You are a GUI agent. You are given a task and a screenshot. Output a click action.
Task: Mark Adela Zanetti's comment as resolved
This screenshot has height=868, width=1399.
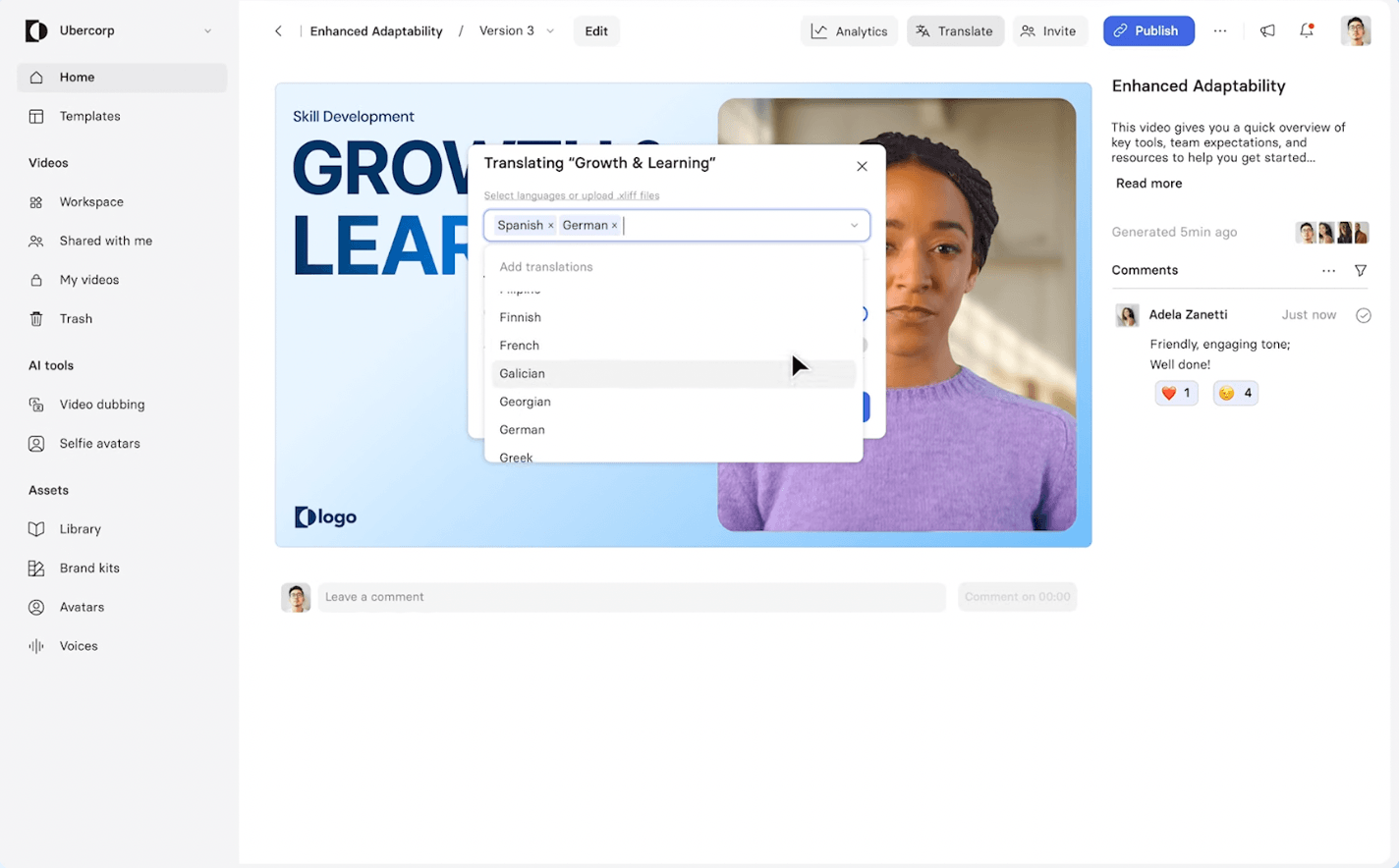tap(1363, 315)
